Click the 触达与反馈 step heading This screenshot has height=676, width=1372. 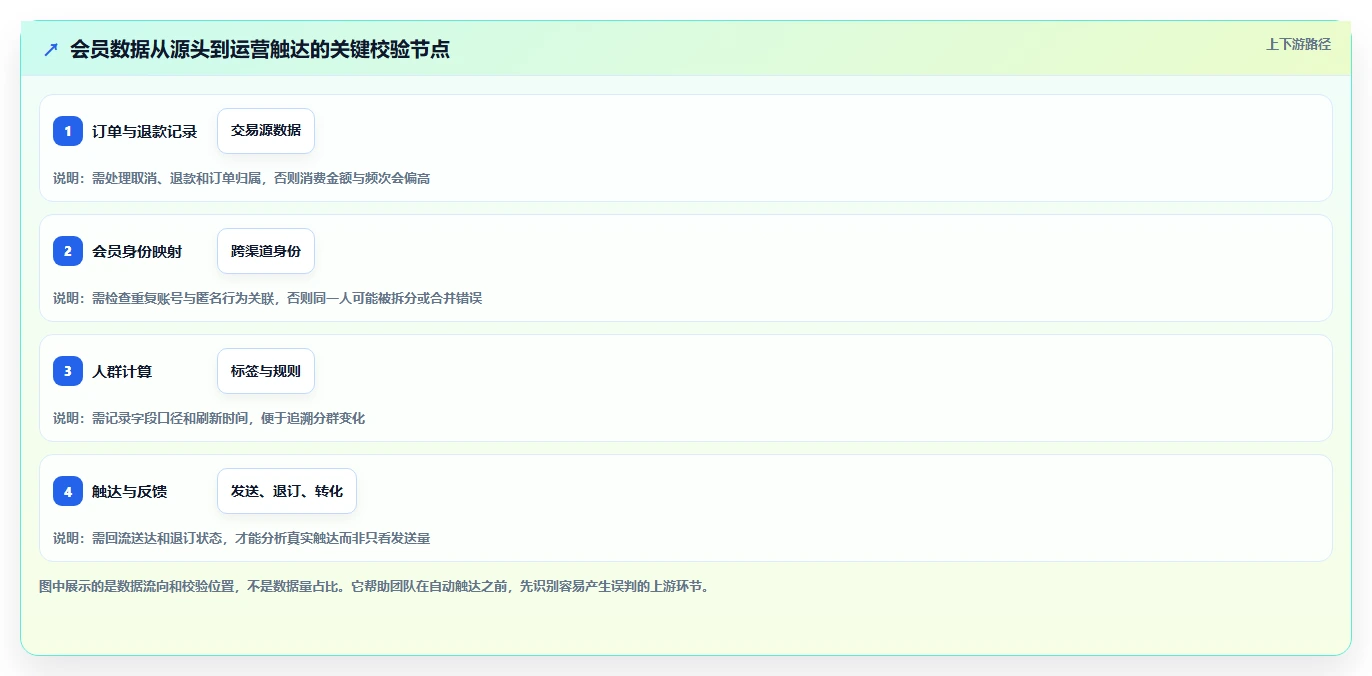130,491
